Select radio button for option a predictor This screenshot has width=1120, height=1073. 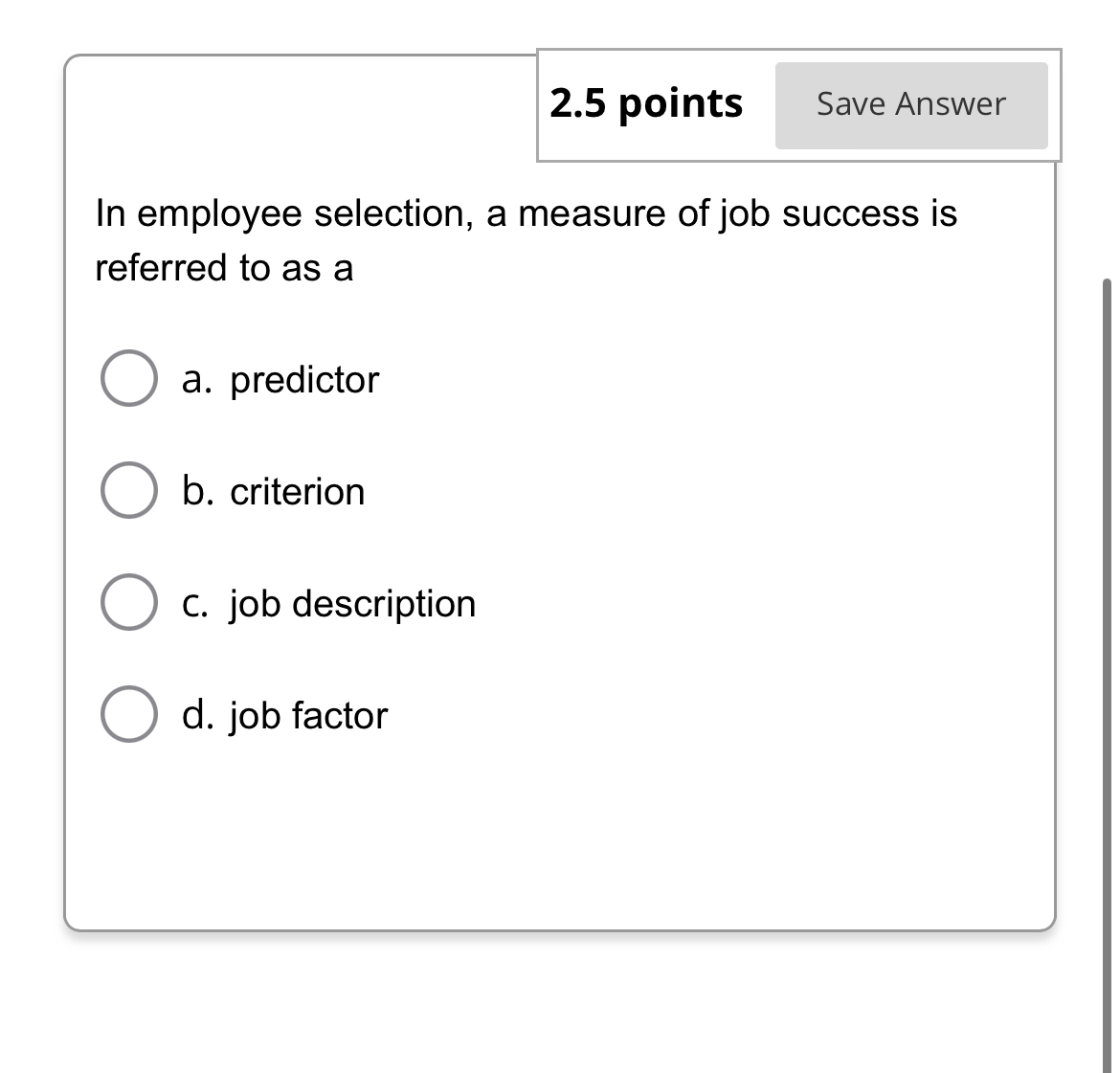click(128, 378)
